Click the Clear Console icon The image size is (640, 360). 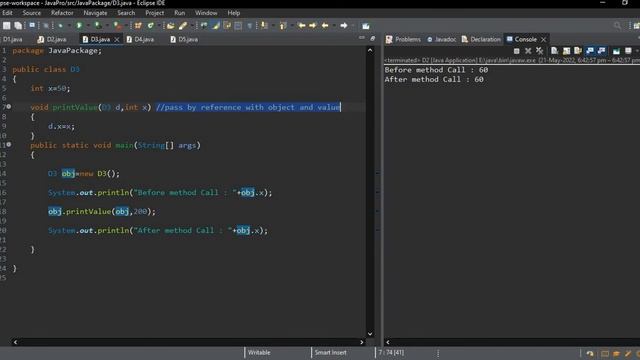click(554, 51)
